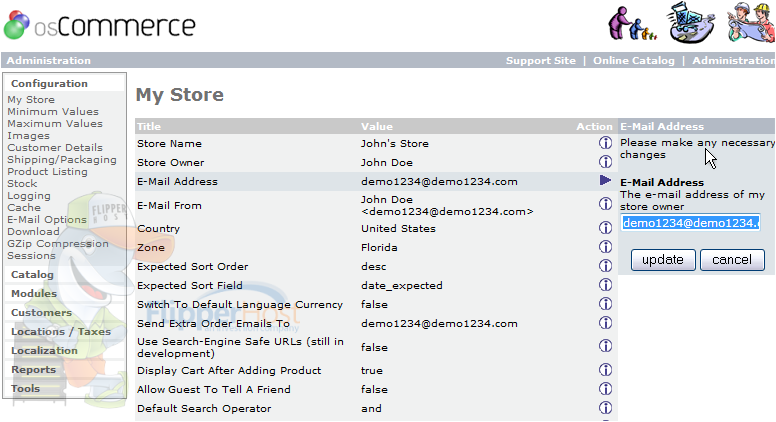The width and height of the screenshot is (776, 422).
Task: Open info for Country row
Action: (605, 228)
